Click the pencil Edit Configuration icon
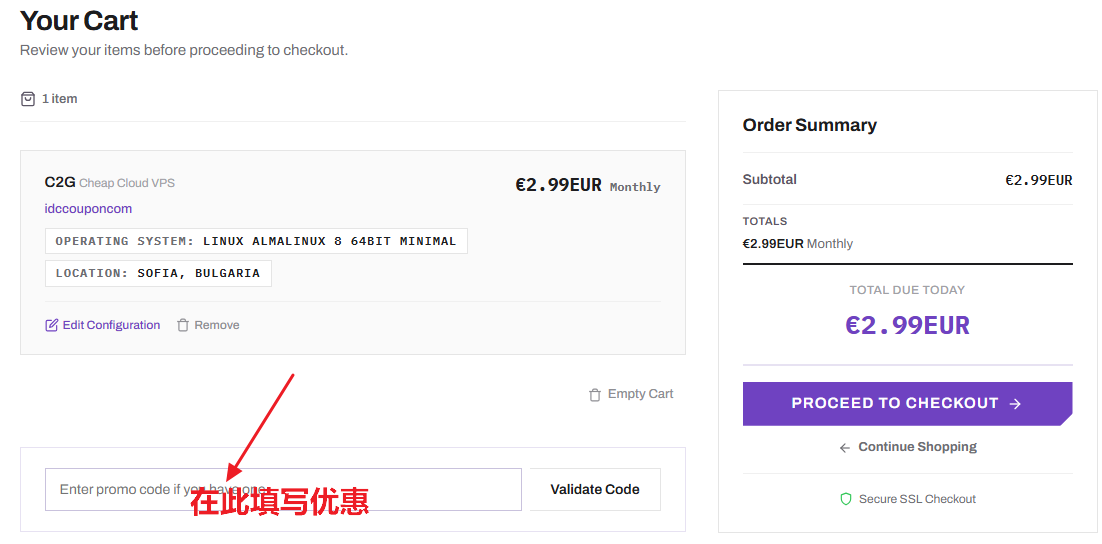Image resolution: width=1102 pixels, height=544 pixels. [x=51, y=325]
